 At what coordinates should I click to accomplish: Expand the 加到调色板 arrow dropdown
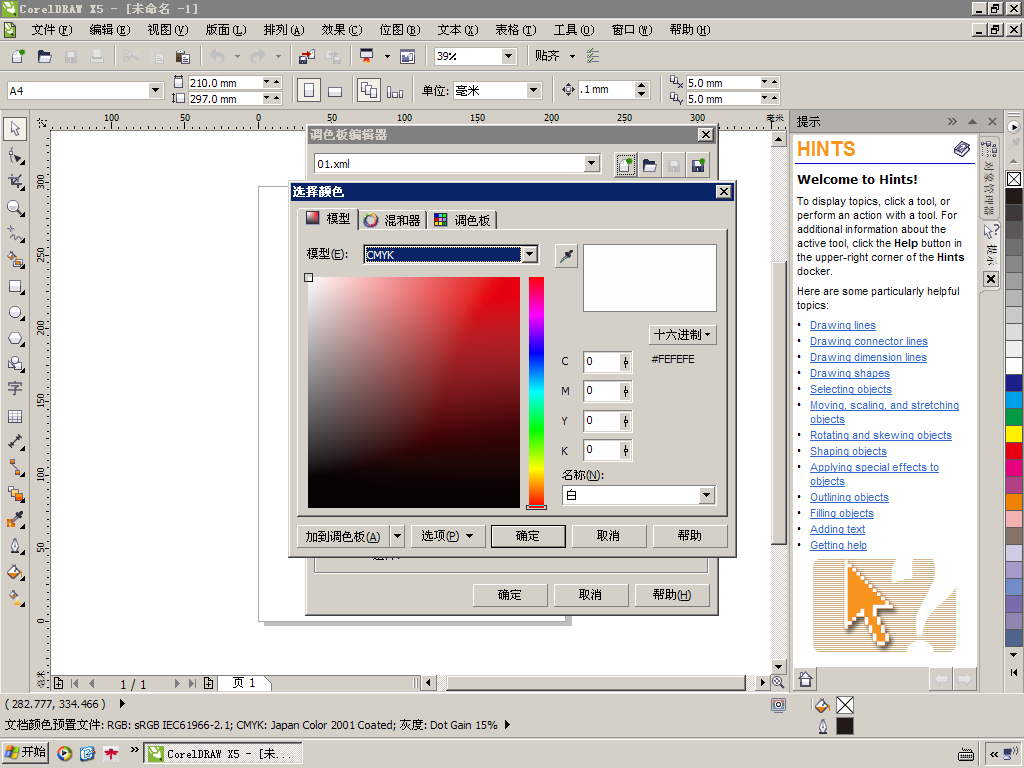397,536
